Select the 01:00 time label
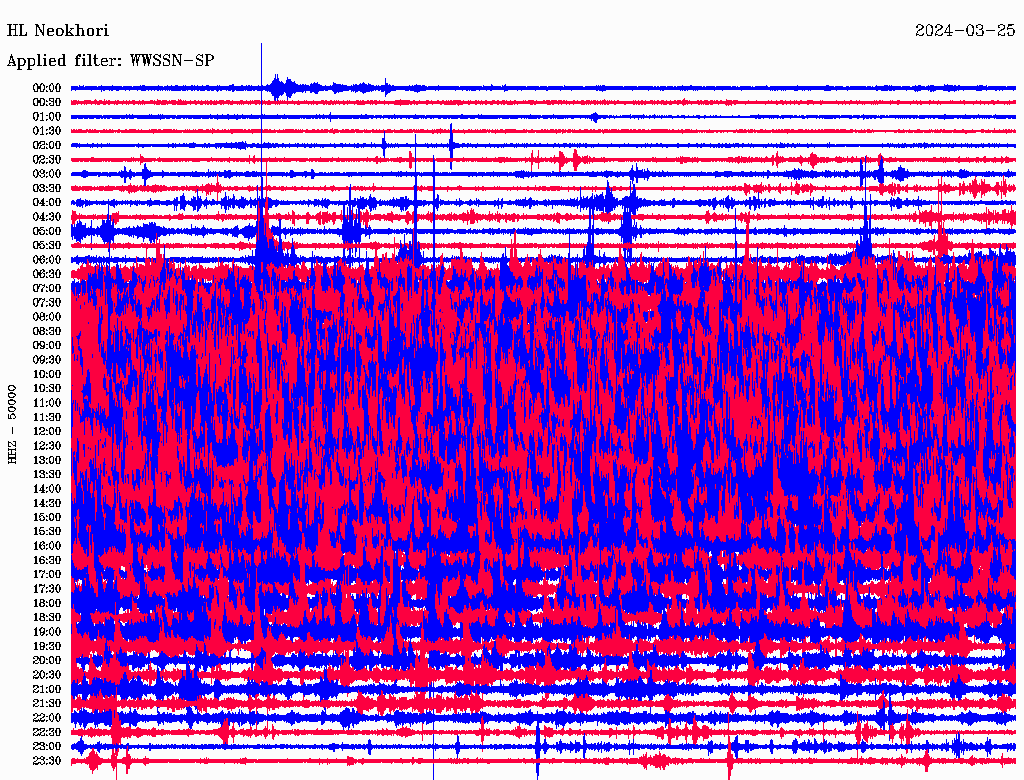 (47, 117)
